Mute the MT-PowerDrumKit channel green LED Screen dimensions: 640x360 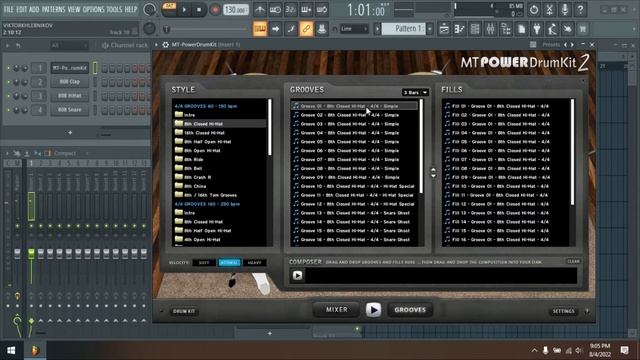8,68
